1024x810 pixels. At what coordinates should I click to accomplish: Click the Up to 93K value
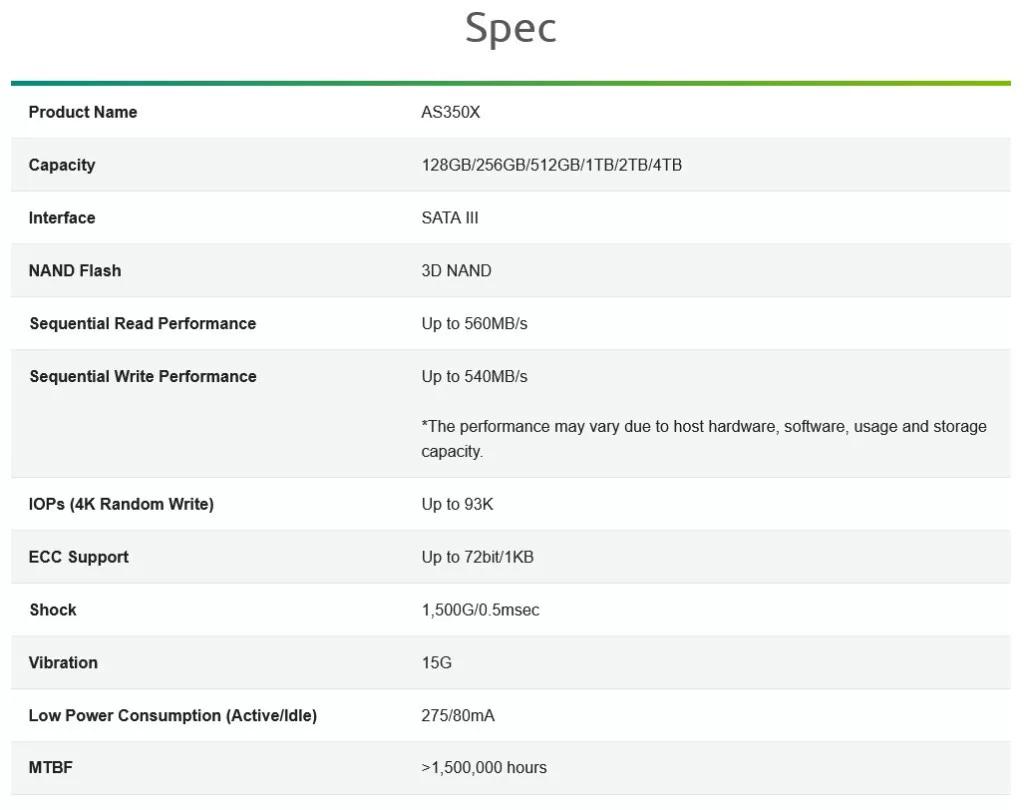(457, 505)
